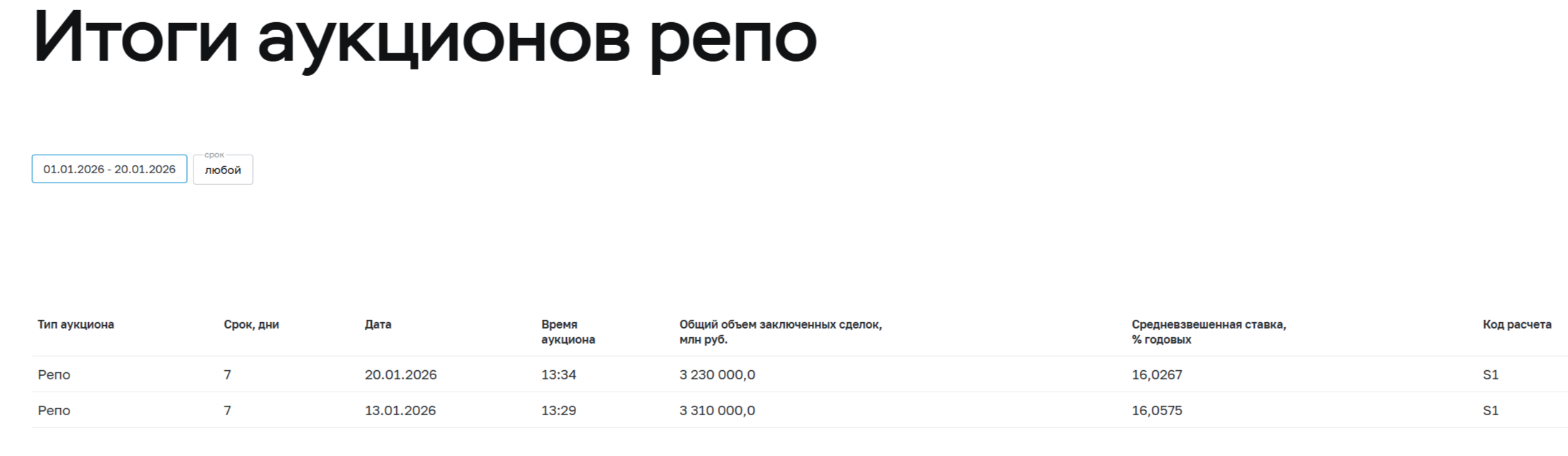Click the Код расчета column header
This screenshot has height=456, width=1568.
[1516, 324]
